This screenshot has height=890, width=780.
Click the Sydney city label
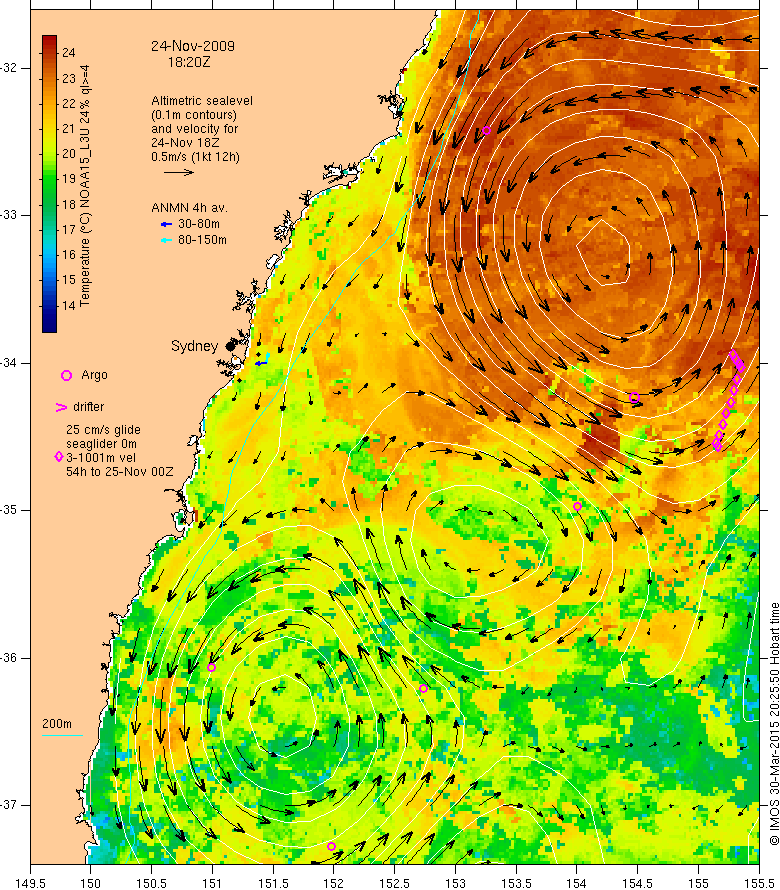coord(195,346)
